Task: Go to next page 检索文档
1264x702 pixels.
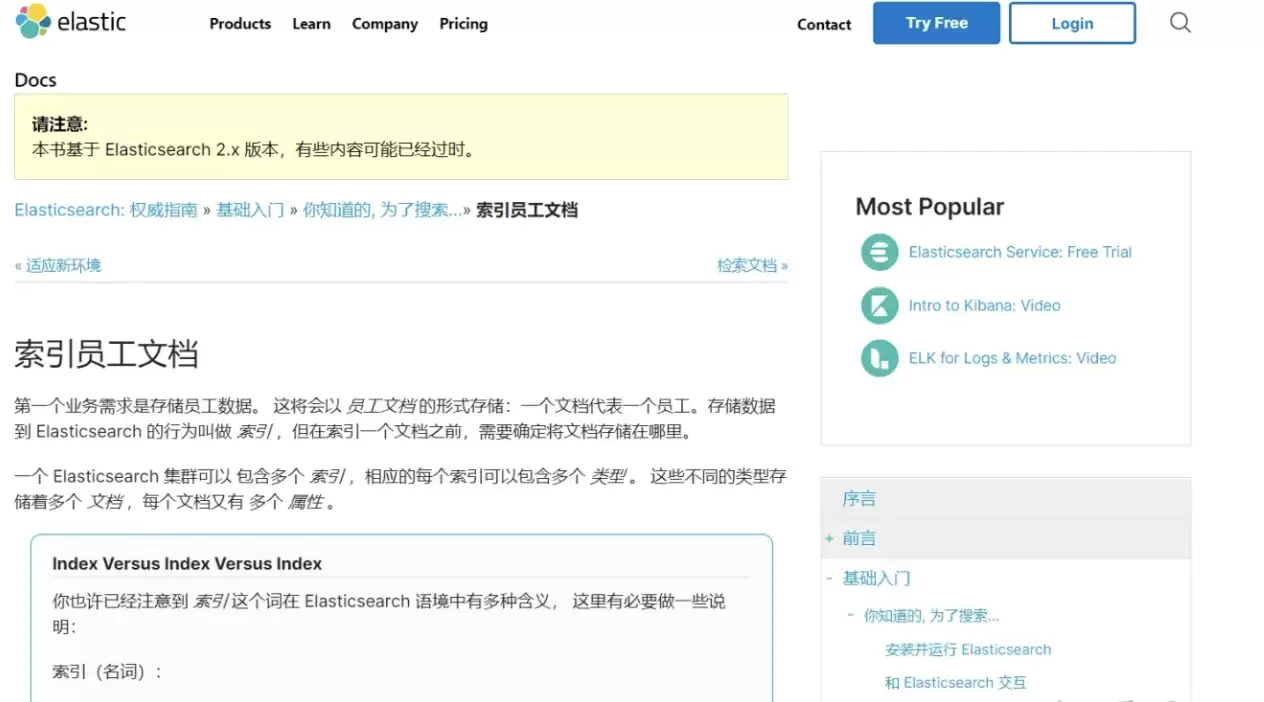Action: (747, 265)
